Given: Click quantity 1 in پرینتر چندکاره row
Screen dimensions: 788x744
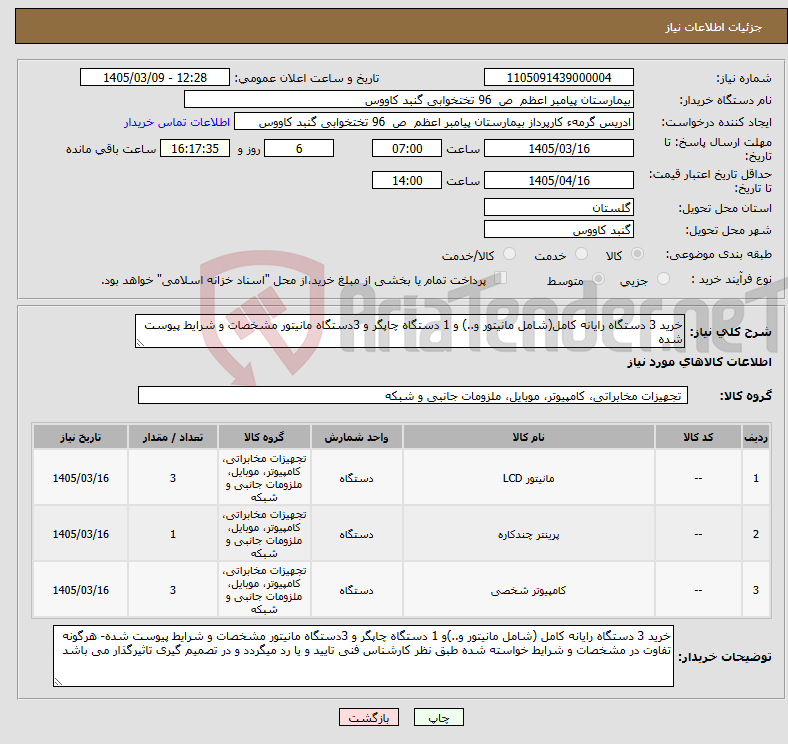Looking at the screenshot, I should [173, 534].
